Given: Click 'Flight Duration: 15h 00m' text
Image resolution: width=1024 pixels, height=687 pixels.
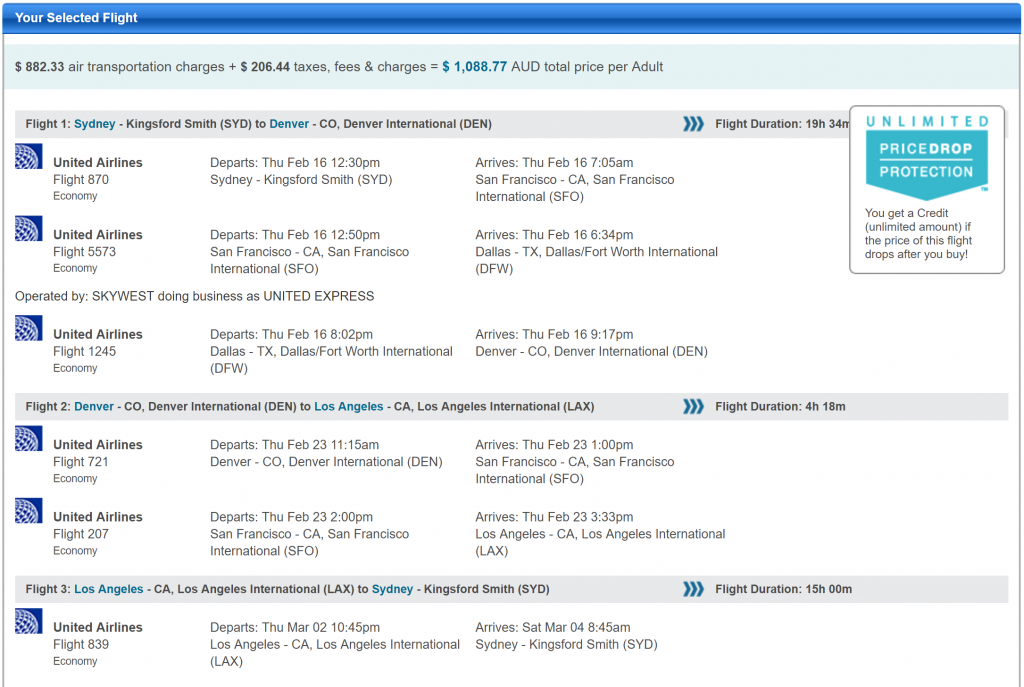Looking at the screenshot, I should 784,589.
